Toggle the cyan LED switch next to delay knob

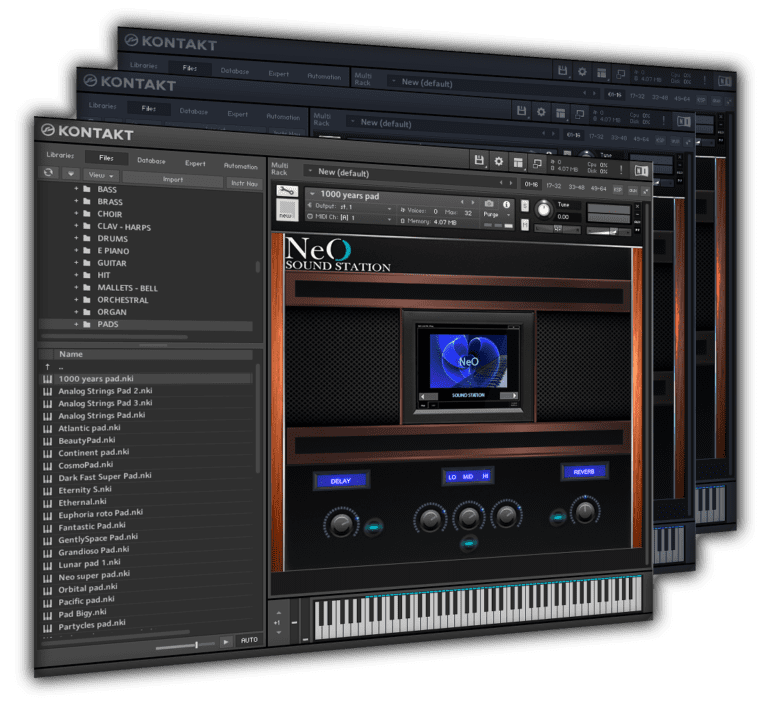(x=374, y=527)
